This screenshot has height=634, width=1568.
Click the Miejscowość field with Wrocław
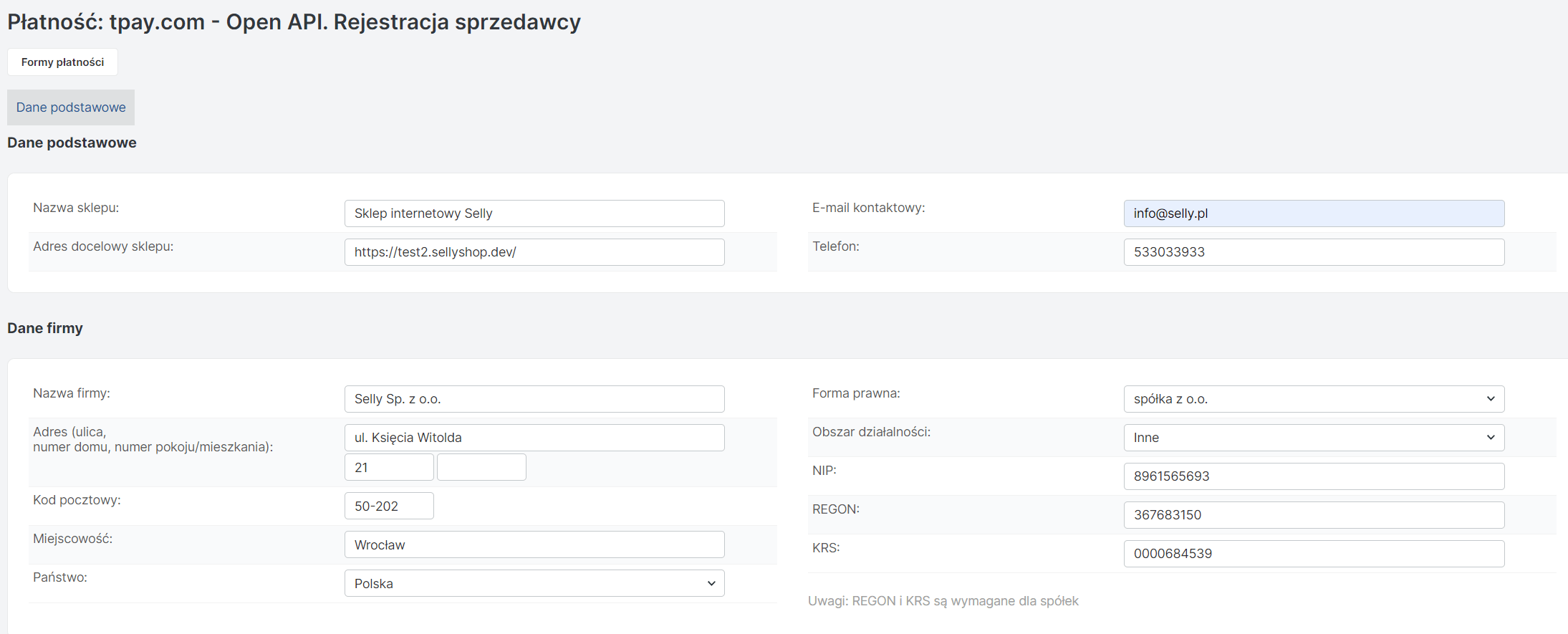pyautogui.click(x=534, y=545)
